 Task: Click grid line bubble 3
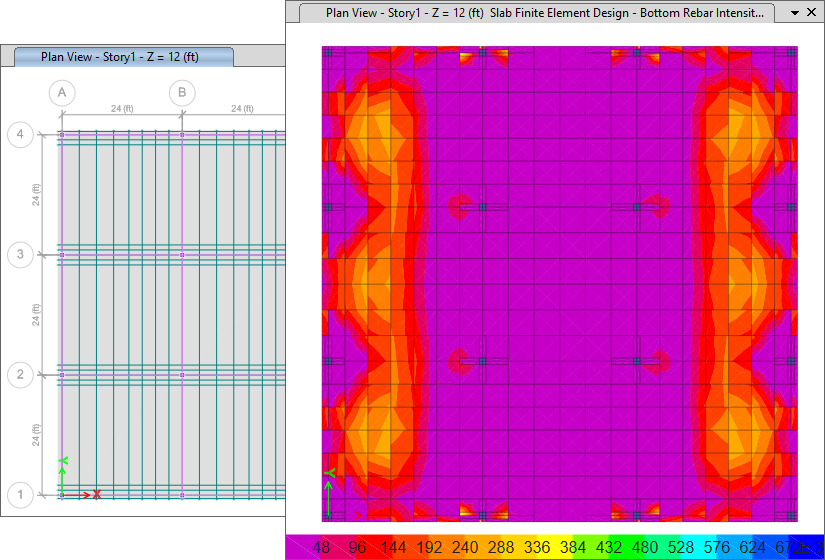coord(20,255)
